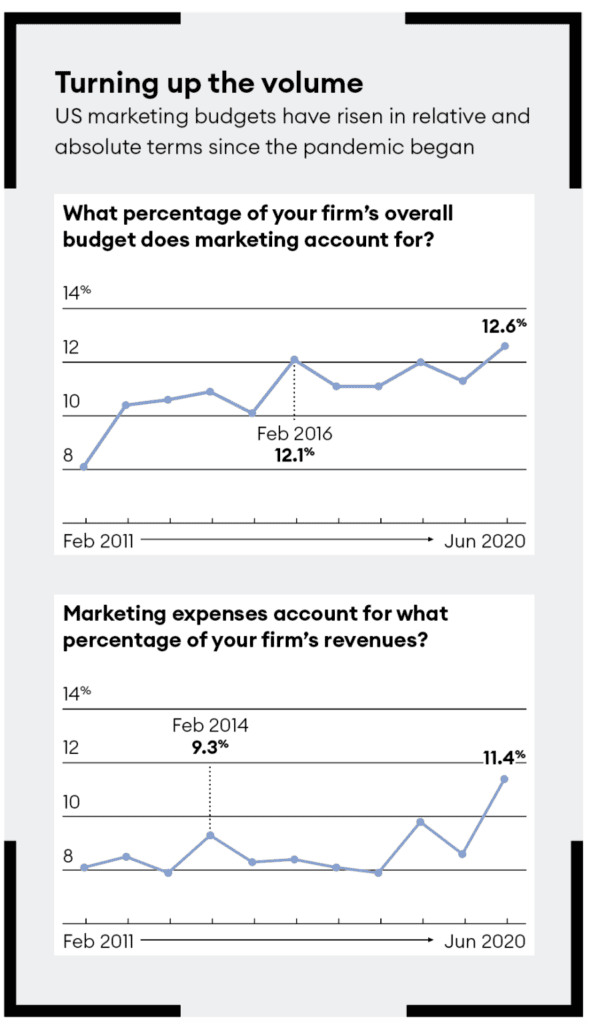Click the 12.6% value label
The height and width of the screenshot is (1024, 591).
point(504,326)
